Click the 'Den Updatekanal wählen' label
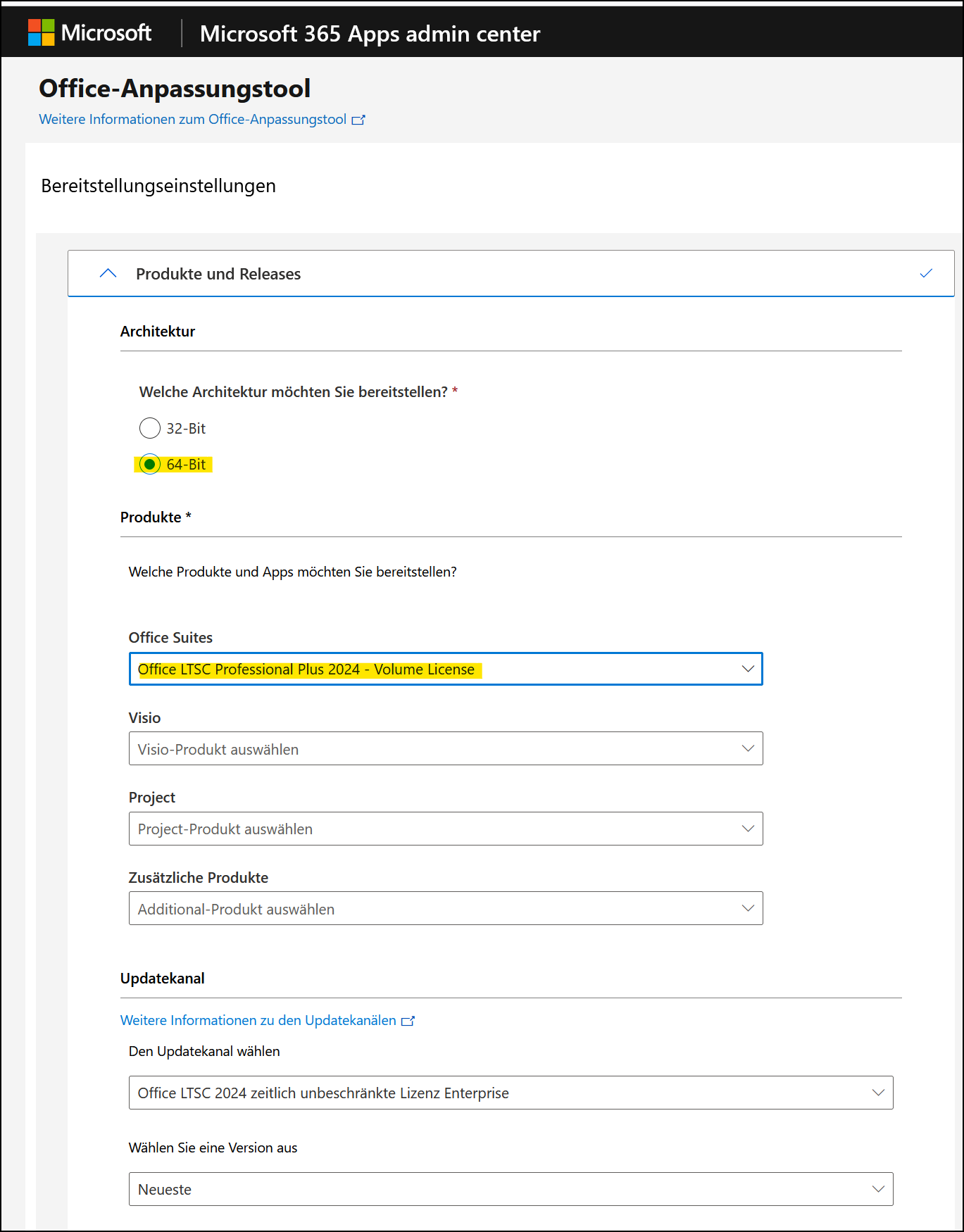The height and width of the screenshot is (1232, 964). pyautogui.click(x=204, y=1051)
